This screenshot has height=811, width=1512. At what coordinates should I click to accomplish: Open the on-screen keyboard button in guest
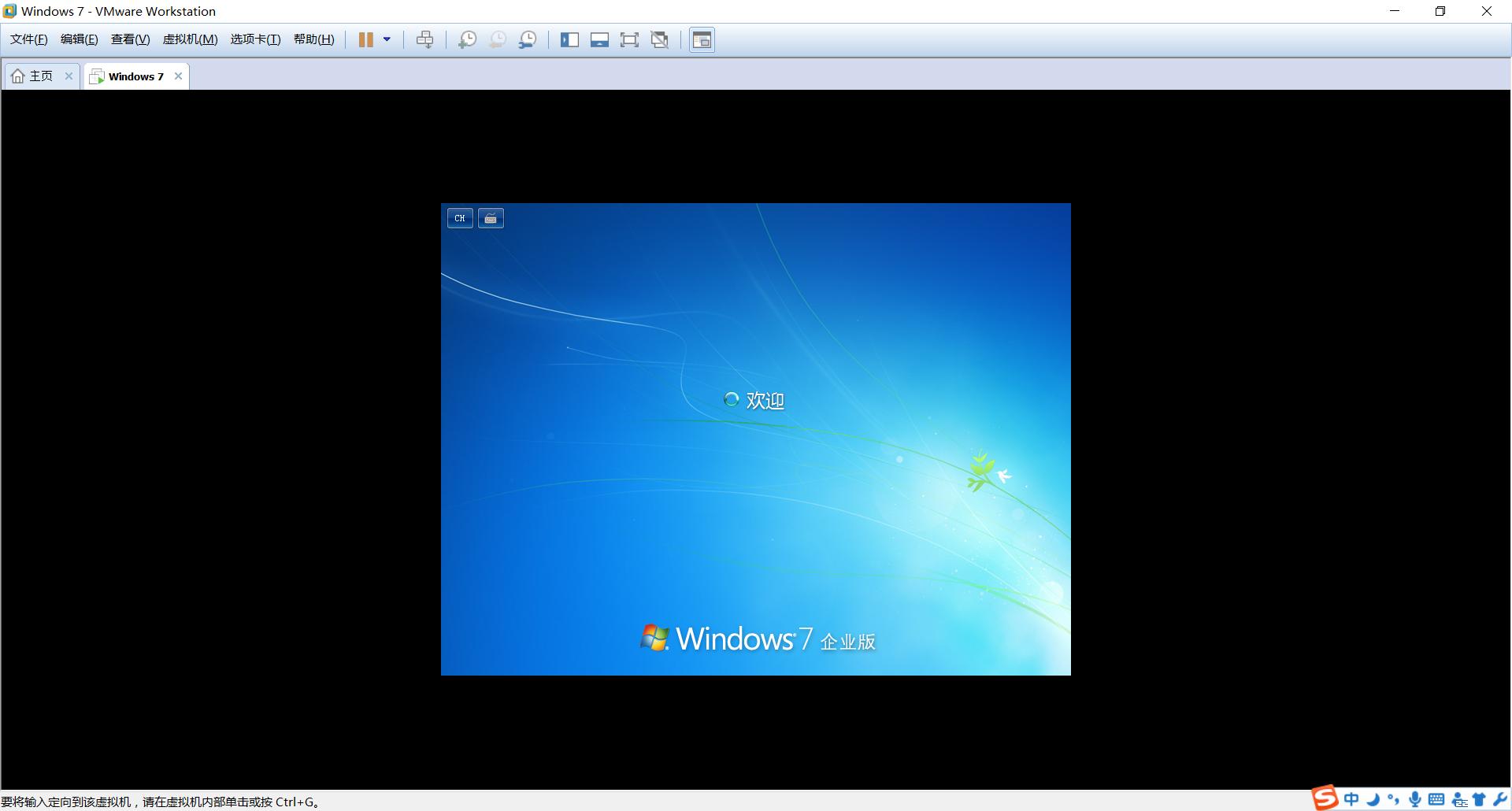coord(491,218)
